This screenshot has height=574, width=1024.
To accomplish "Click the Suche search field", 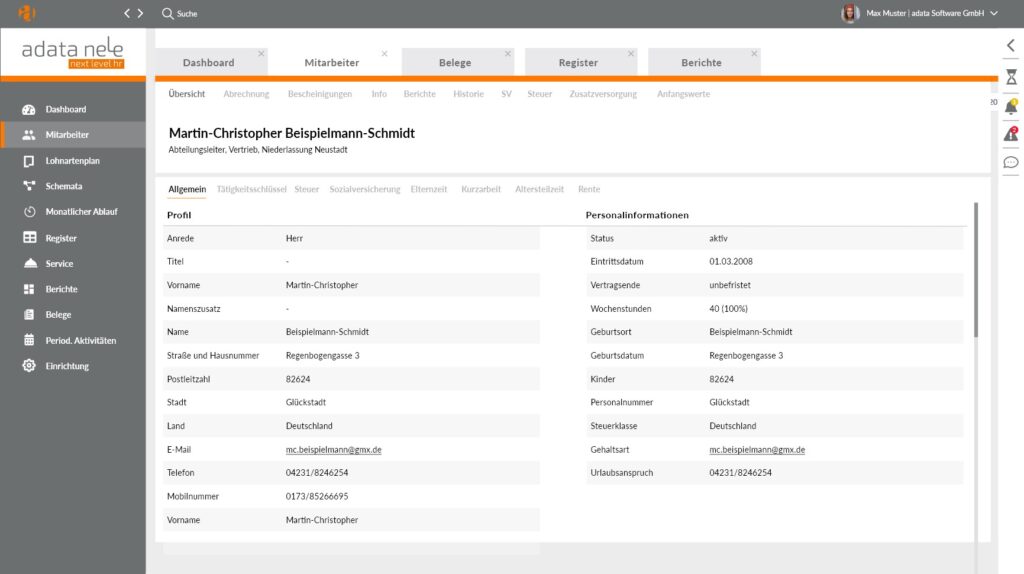I will pyautogui.click(x=187, y=13).
